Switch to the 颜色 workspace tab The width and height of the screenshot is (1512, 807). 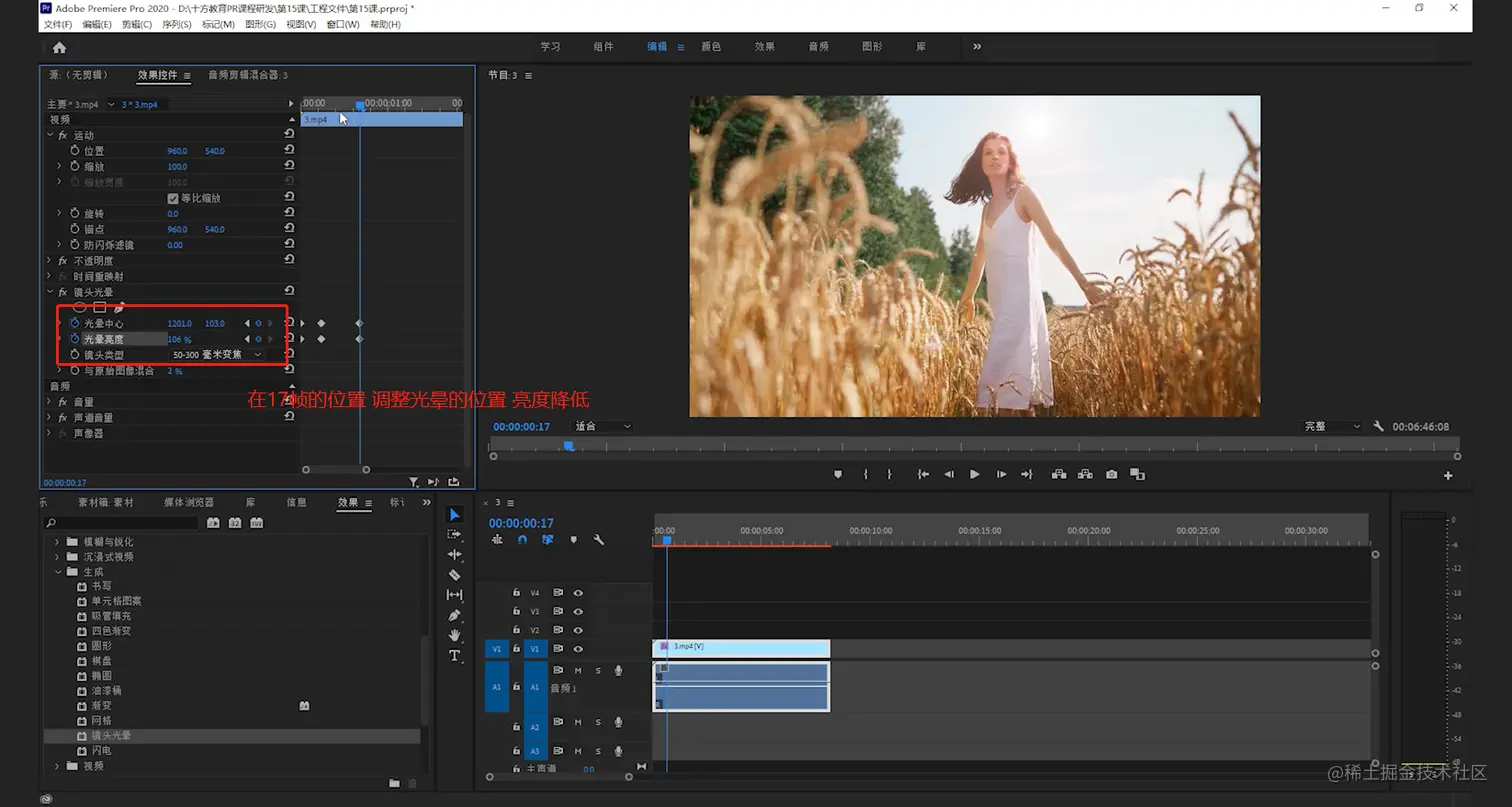710,47
